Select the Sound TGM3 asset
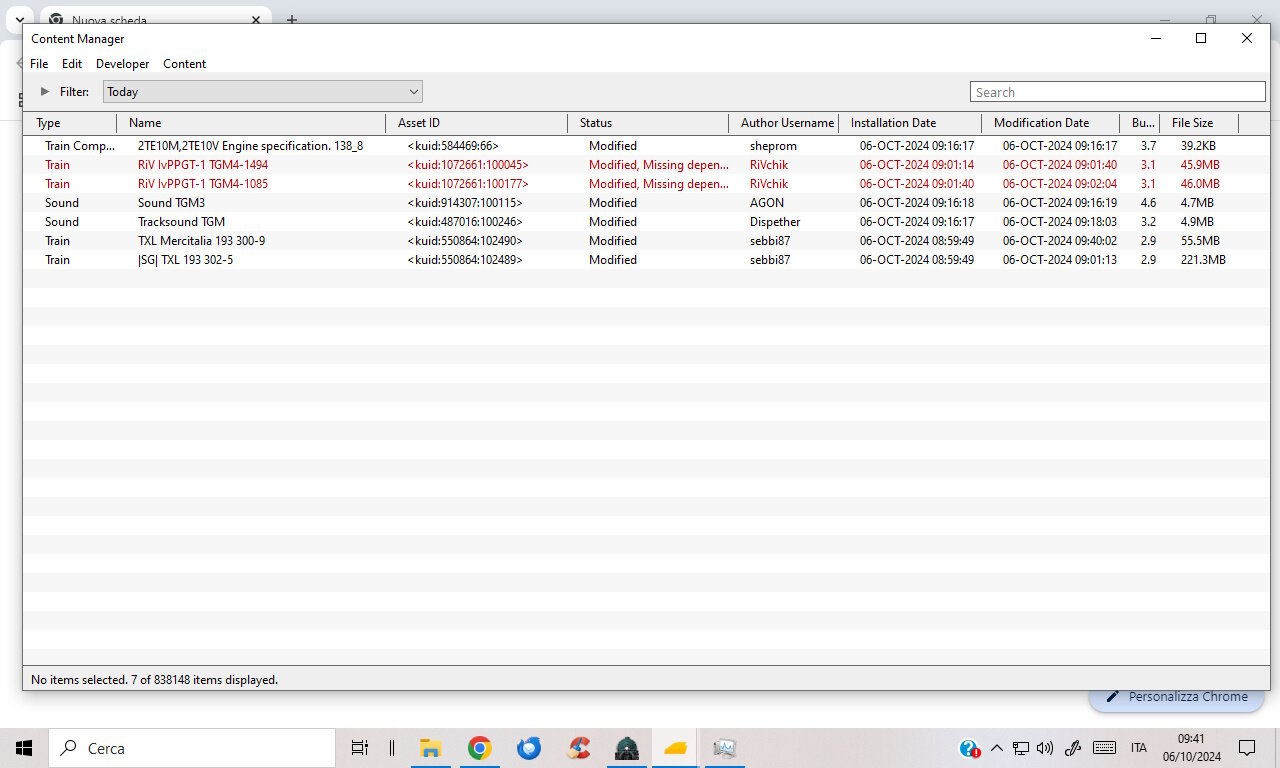This screenshot has width=1280, height=768. click(646, 203)
